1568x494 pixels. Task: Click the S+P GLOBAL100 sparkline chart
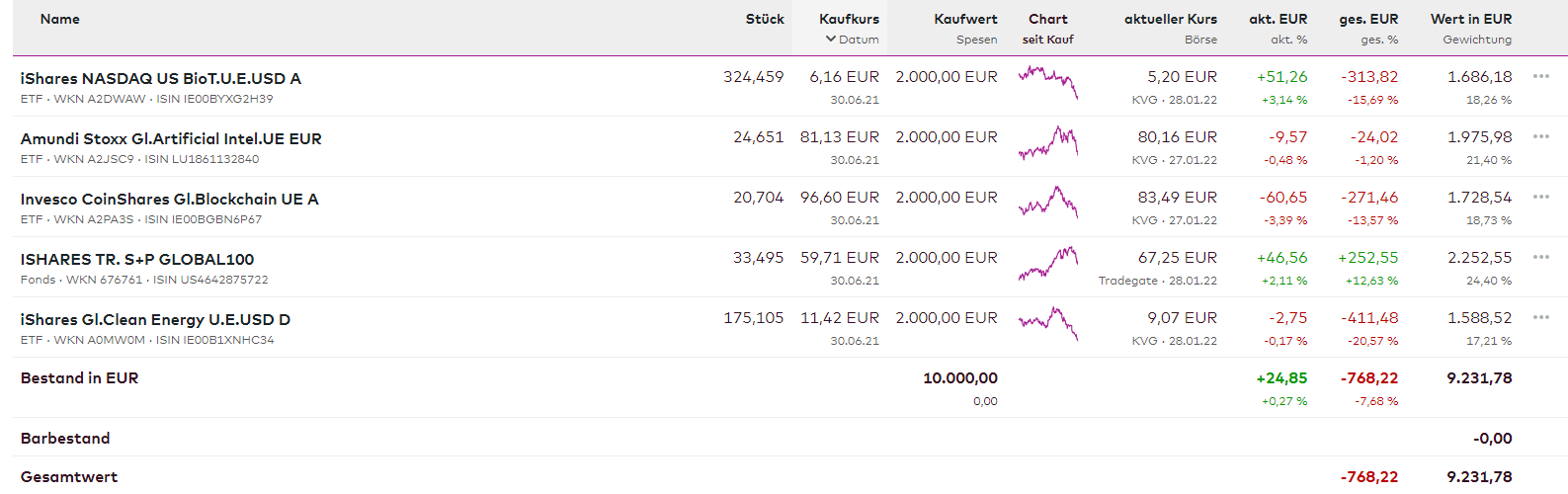coord(1047,263)
